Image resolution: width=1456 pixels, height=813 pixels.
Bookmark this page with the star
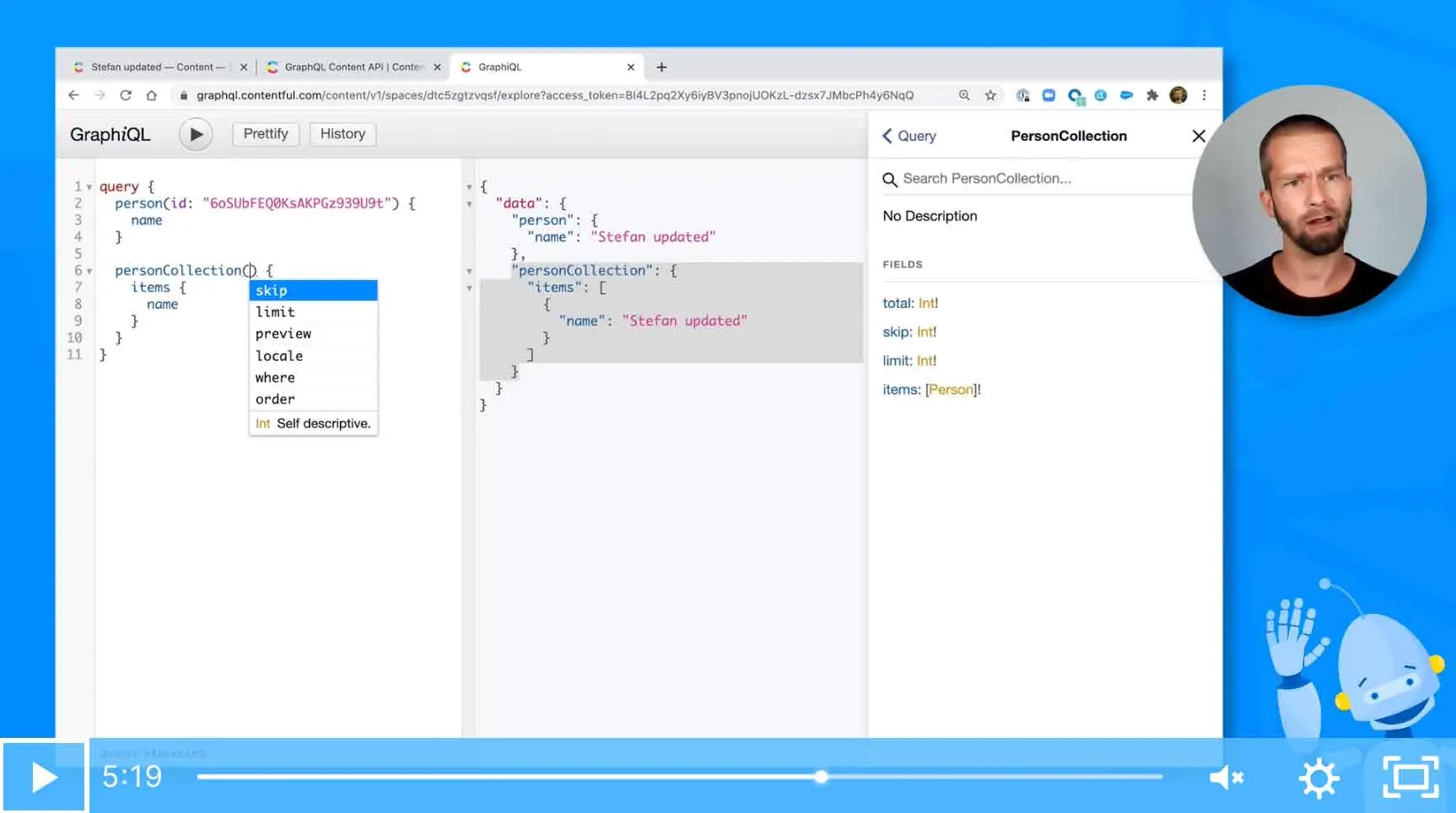point(990,95)
